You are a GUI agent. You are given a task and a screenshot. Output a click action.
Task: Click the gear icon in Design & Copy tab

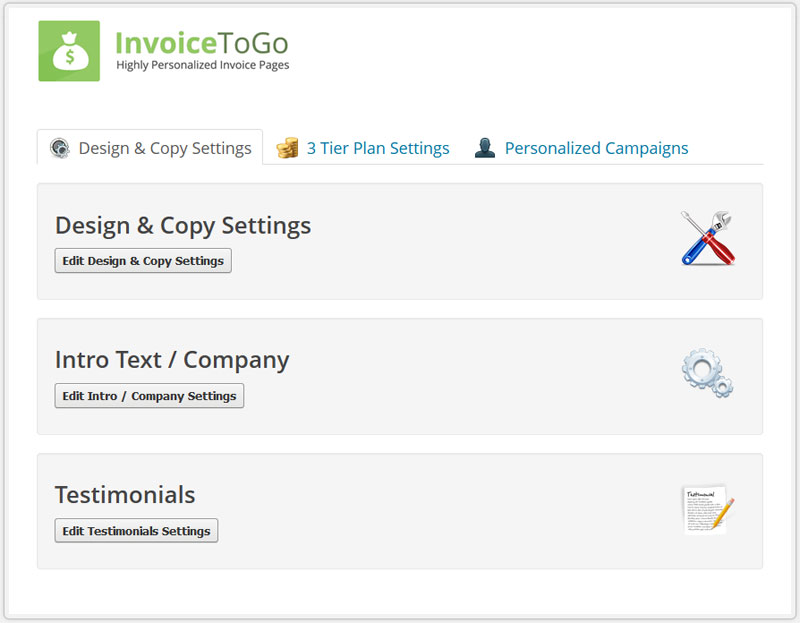tap(60, 148)
